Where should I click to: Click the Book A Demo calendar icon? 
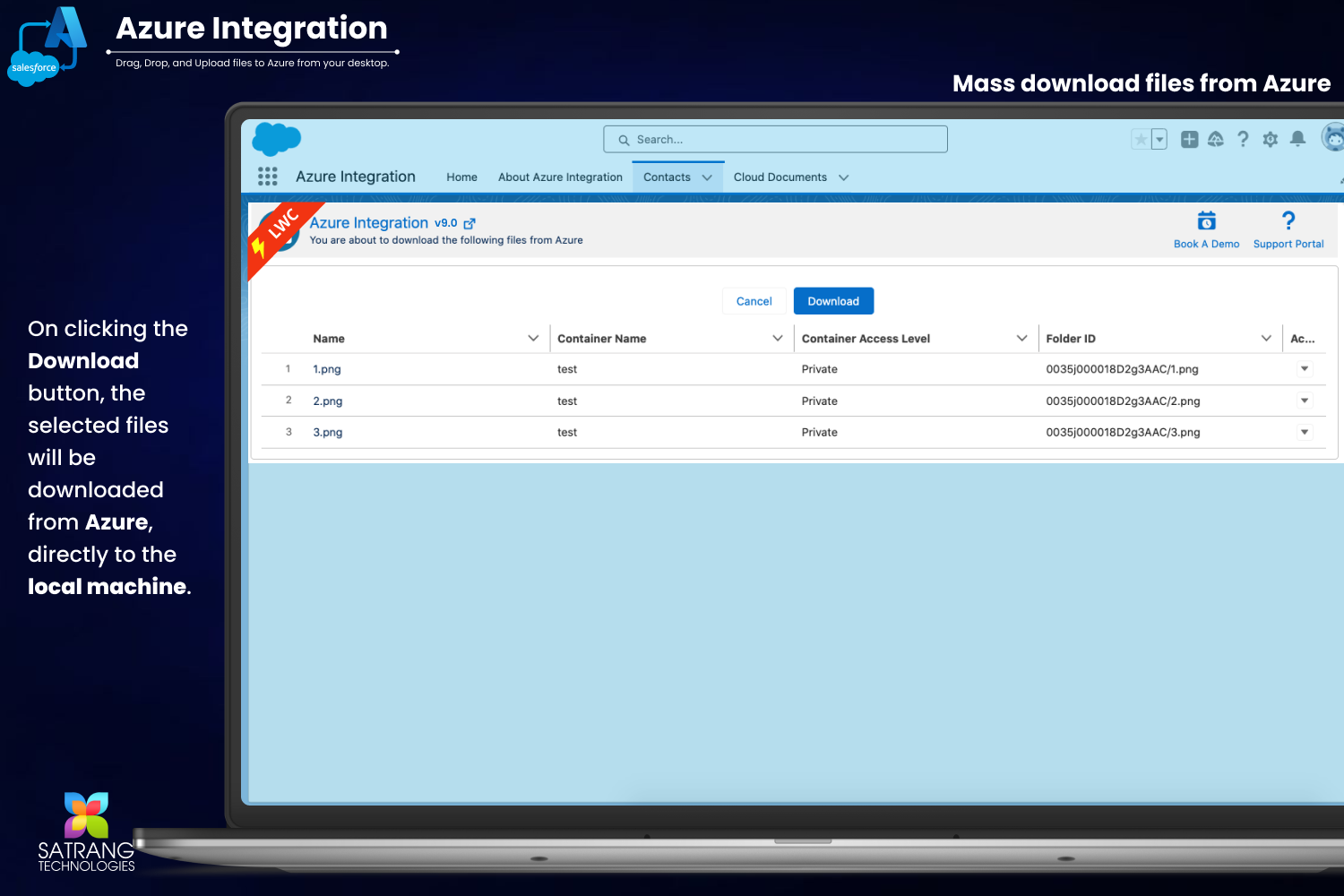(x=1207, y=220)
